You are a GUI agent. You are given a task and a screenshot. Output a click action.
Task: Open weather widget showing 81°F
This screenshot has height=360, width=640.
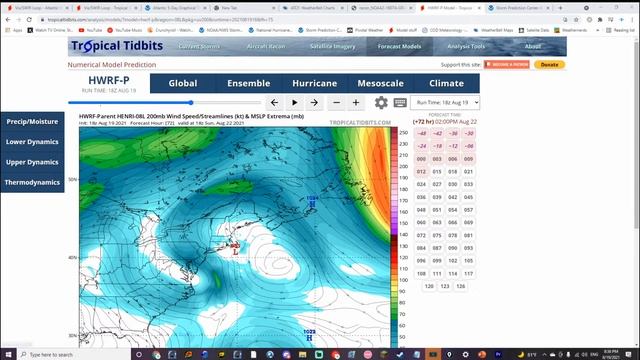(527, 354)
